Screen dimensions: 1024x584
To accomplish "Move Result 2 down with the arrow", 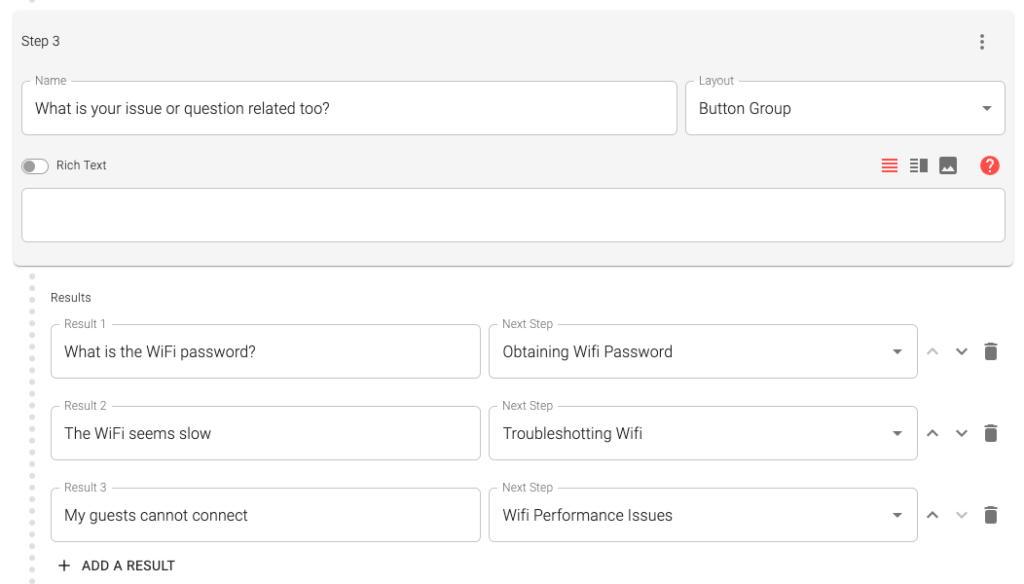I will [x=961, y=433].
